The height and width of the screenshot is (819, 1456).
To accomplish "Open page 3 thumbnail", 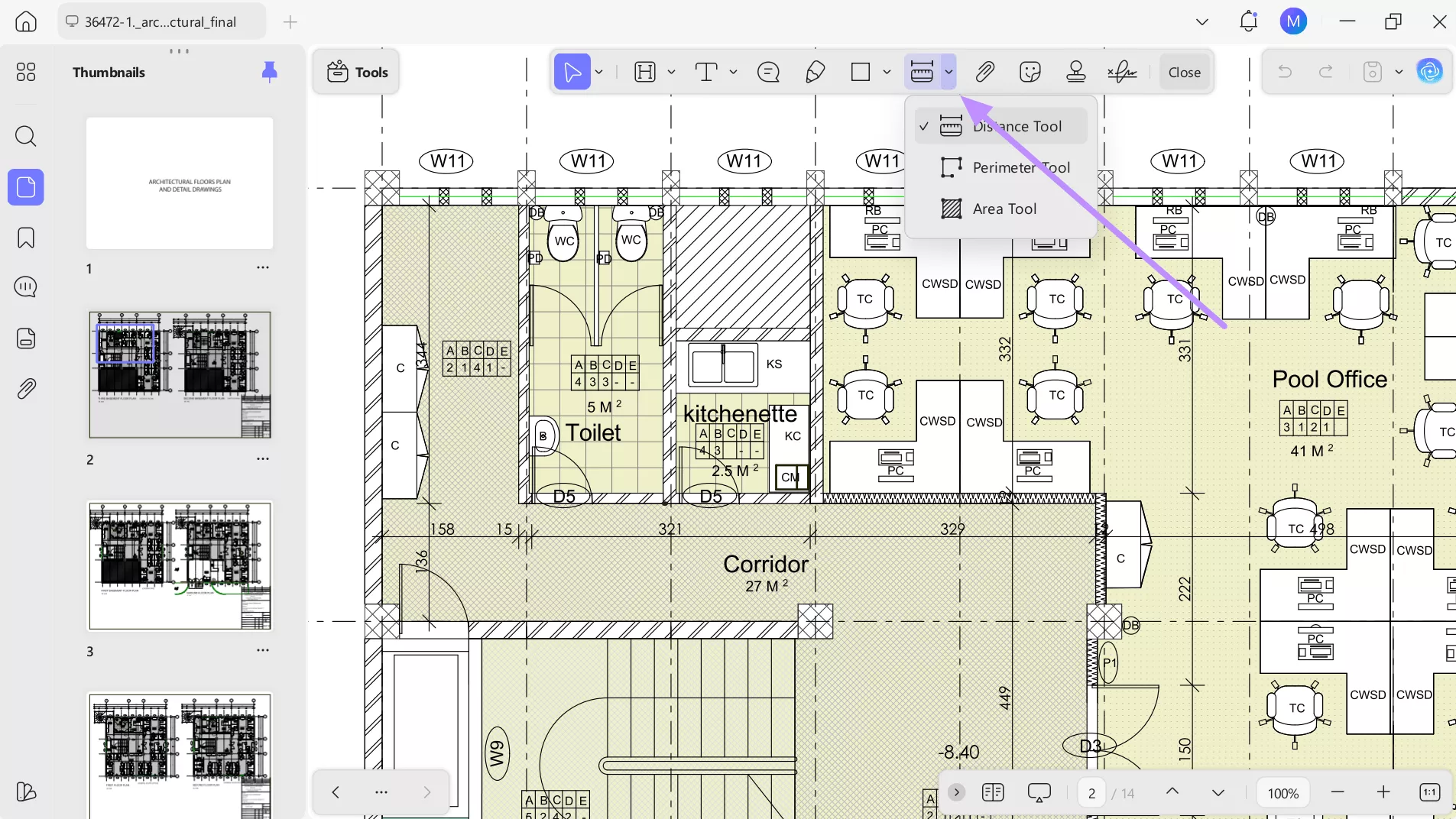I will click(180, 566).
